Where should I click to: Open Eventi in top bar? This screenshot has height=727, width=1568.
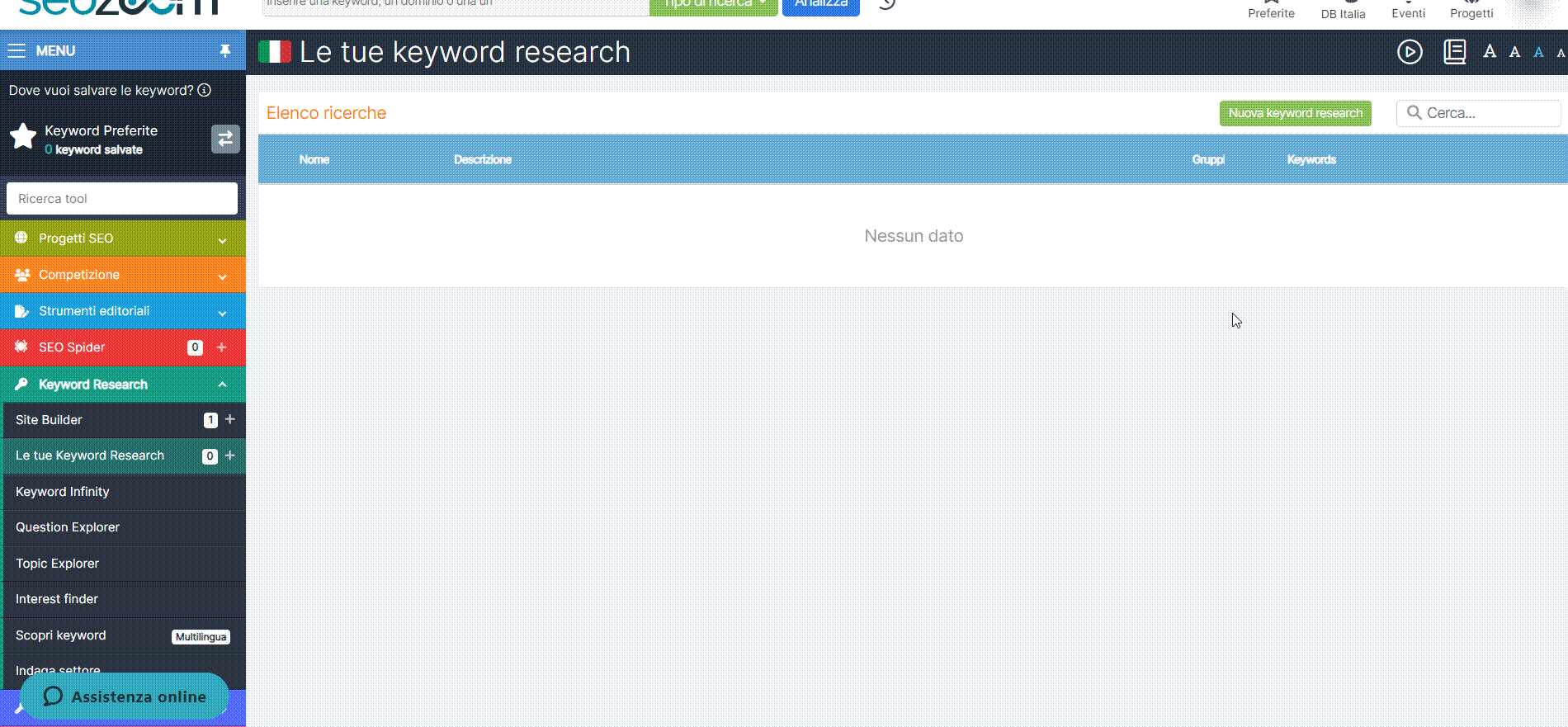click(x=1408, y=10)
